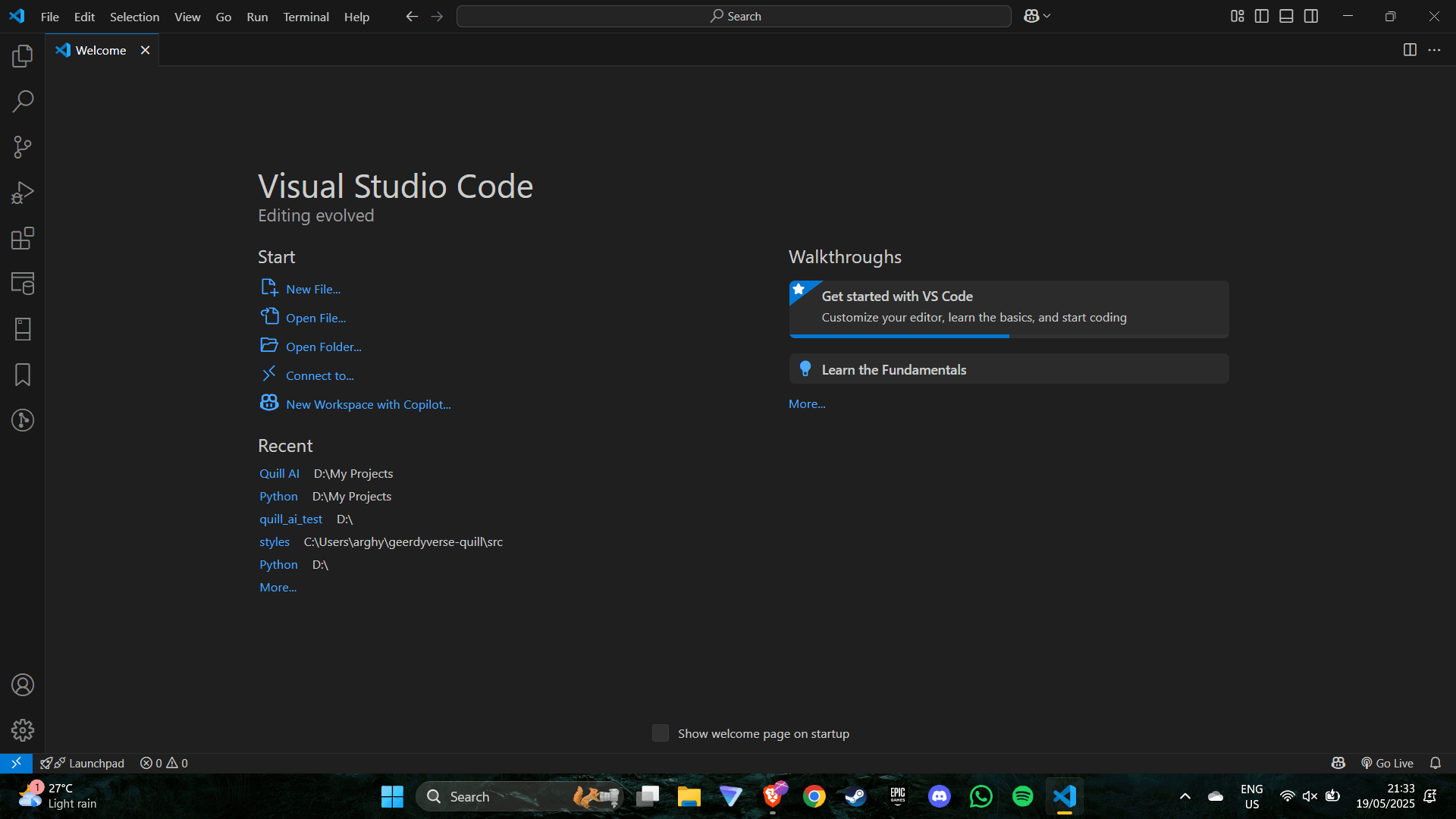
Task: Open recent Python in D:\My Projects
Action: tap(278, 496)
